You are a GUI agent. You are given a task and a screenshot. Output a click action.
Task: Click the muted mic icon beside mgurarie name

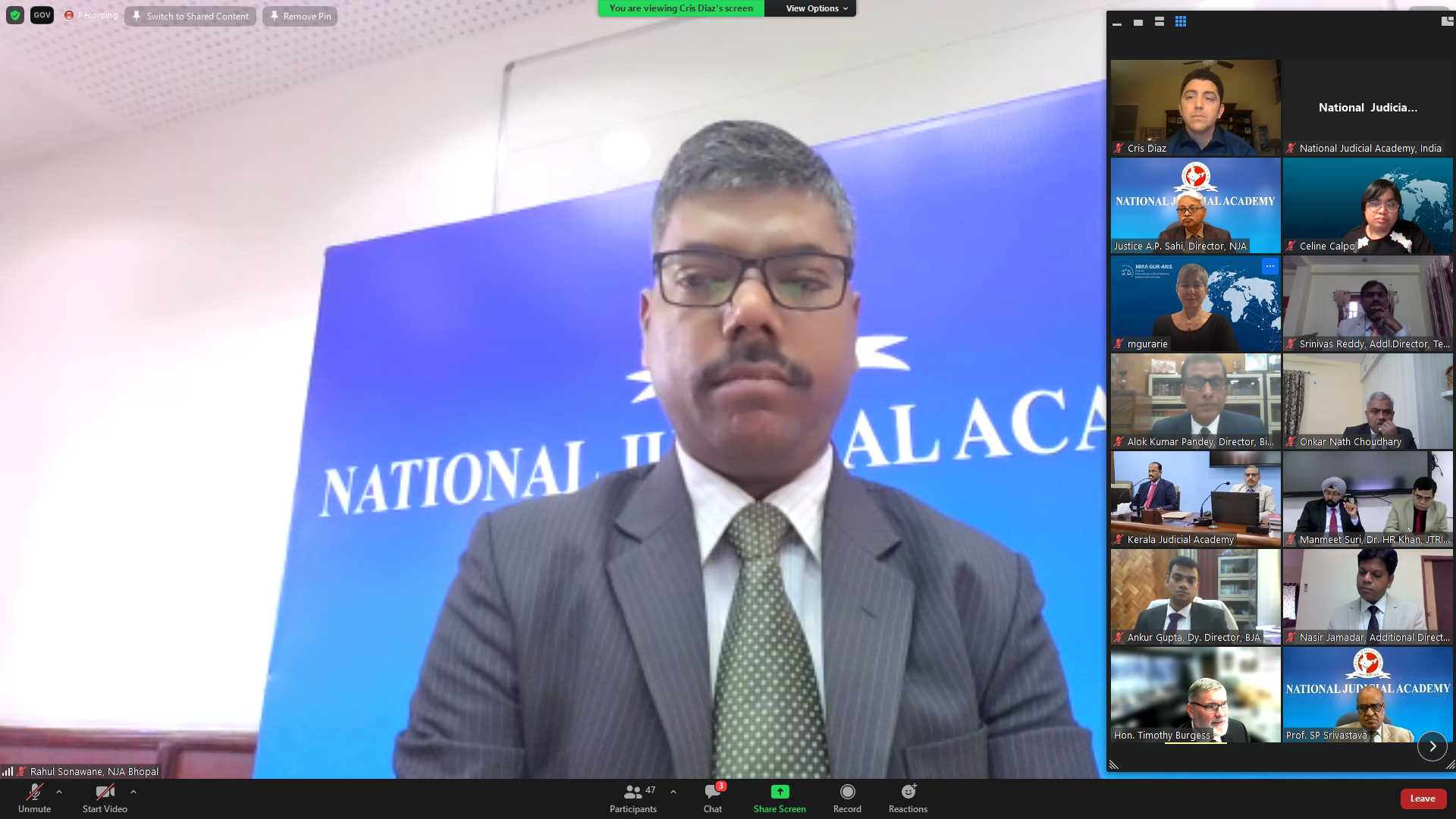[x=1119, y=344]
